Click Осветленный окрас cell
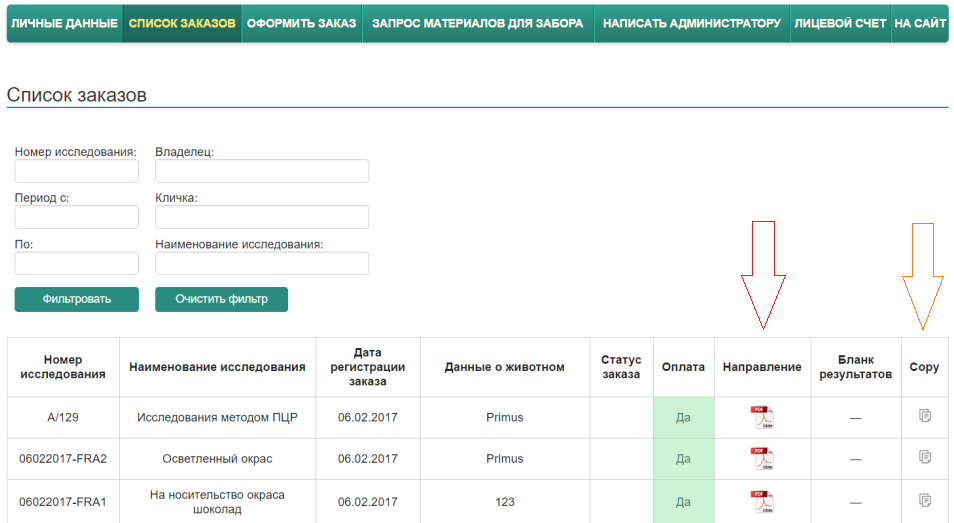Image resolution: width=954 pixels, height=523 pixels. click(x=217, y=459)
